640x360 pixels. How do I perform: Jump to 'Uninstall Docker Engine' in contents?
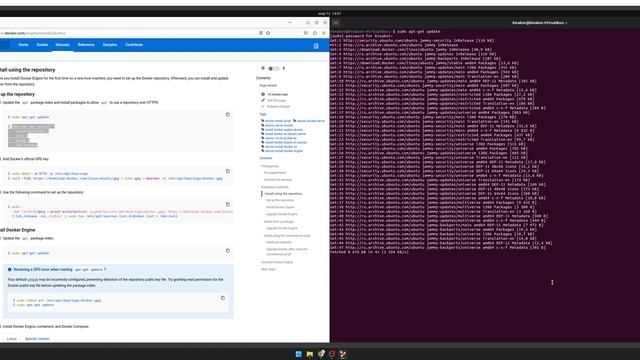pyautogui.click(x=277, y=262)
